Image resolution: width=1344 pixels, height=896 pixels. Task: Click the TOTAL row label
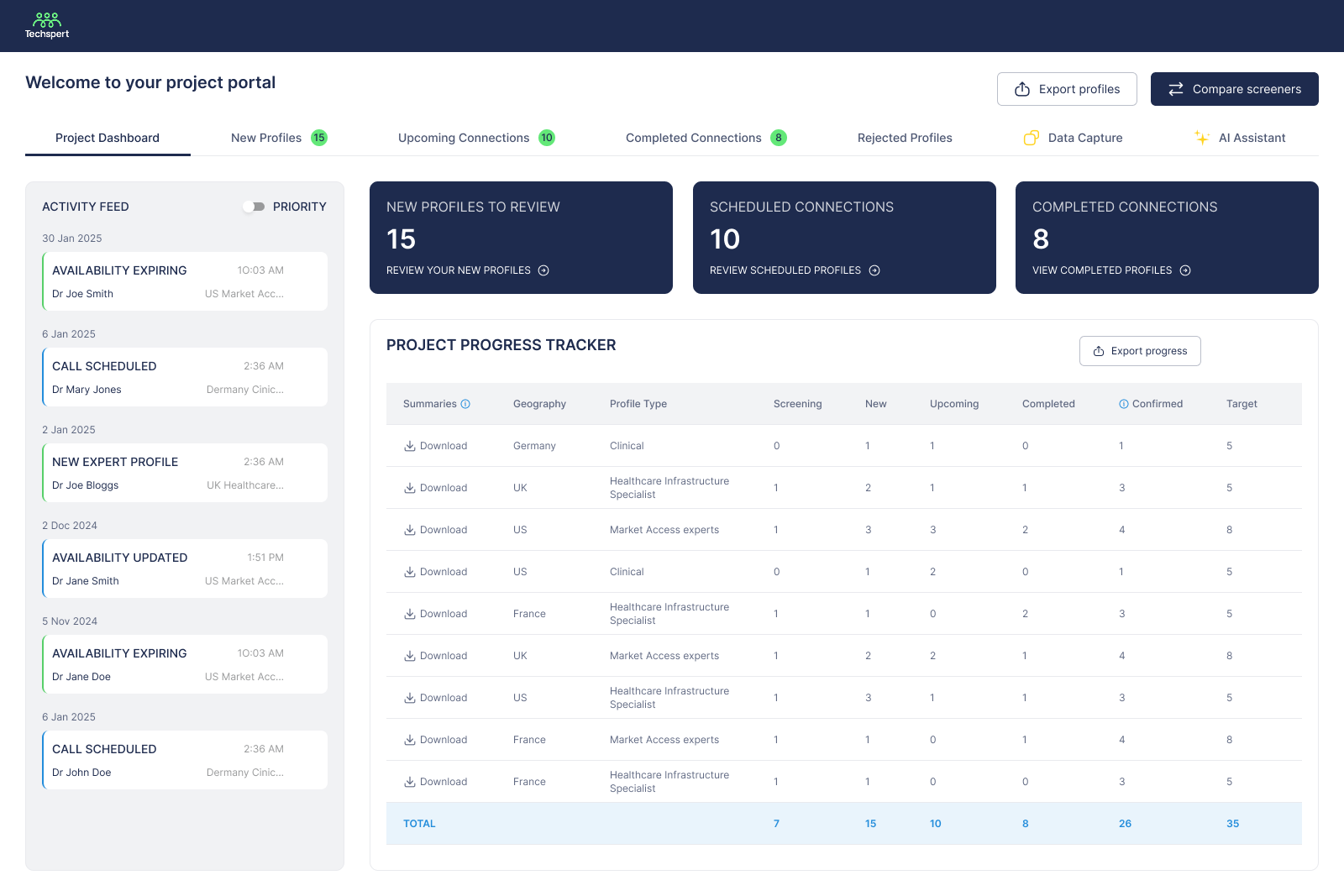click(419, 824)
